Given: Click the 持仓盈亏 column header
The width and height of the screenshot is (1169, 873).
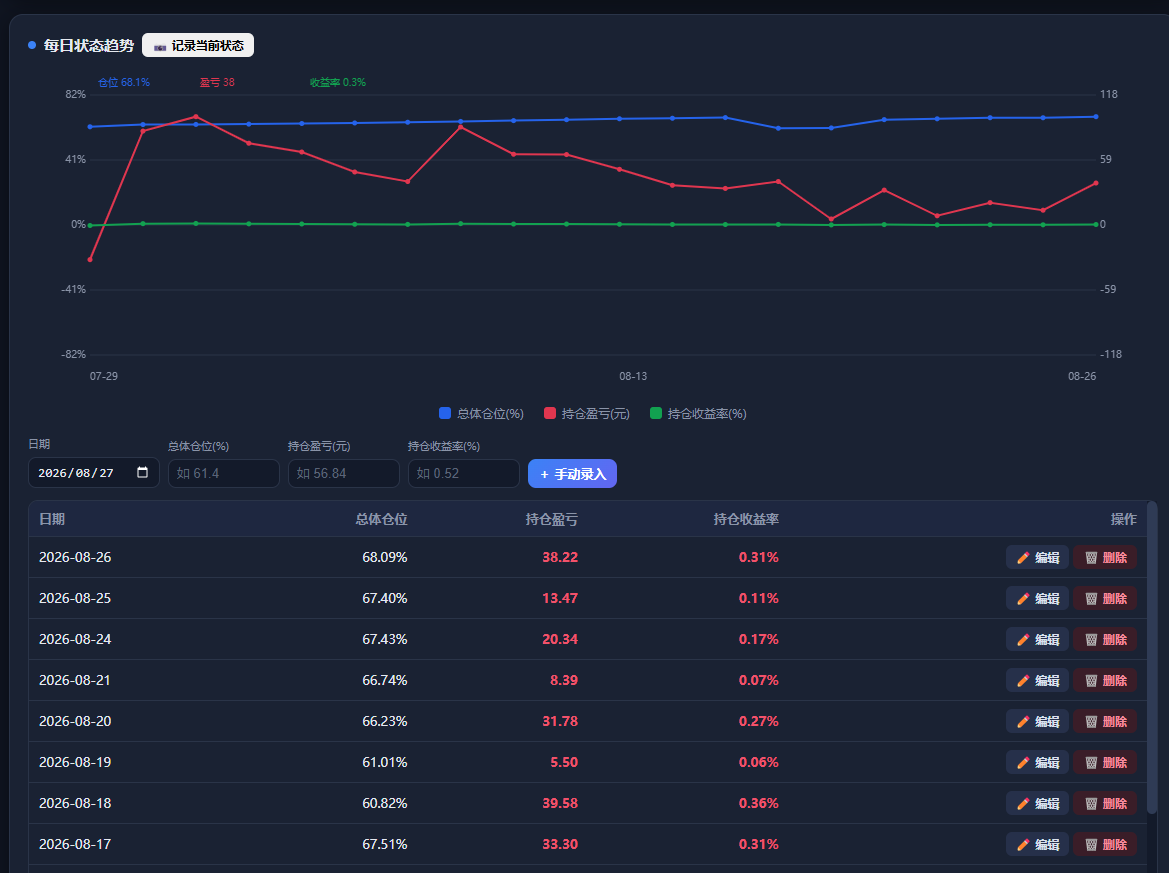Looking at the screenshot, I should click(551, 519).
